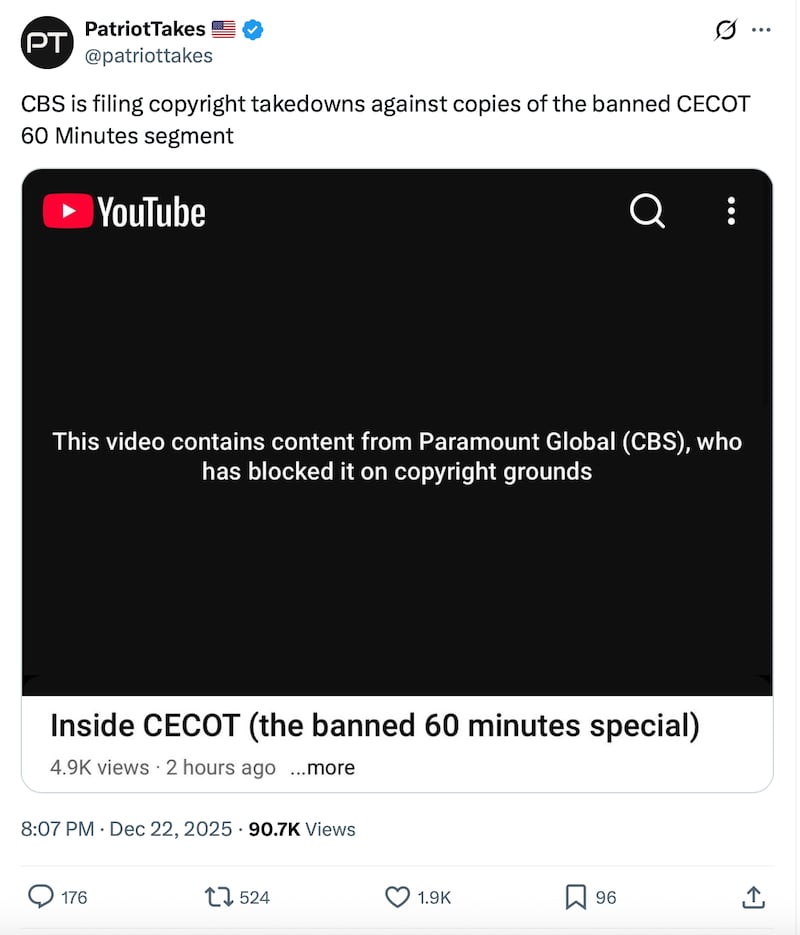Click the American flag emoji in the display name
Screen dimensions: 800x935
223,29
